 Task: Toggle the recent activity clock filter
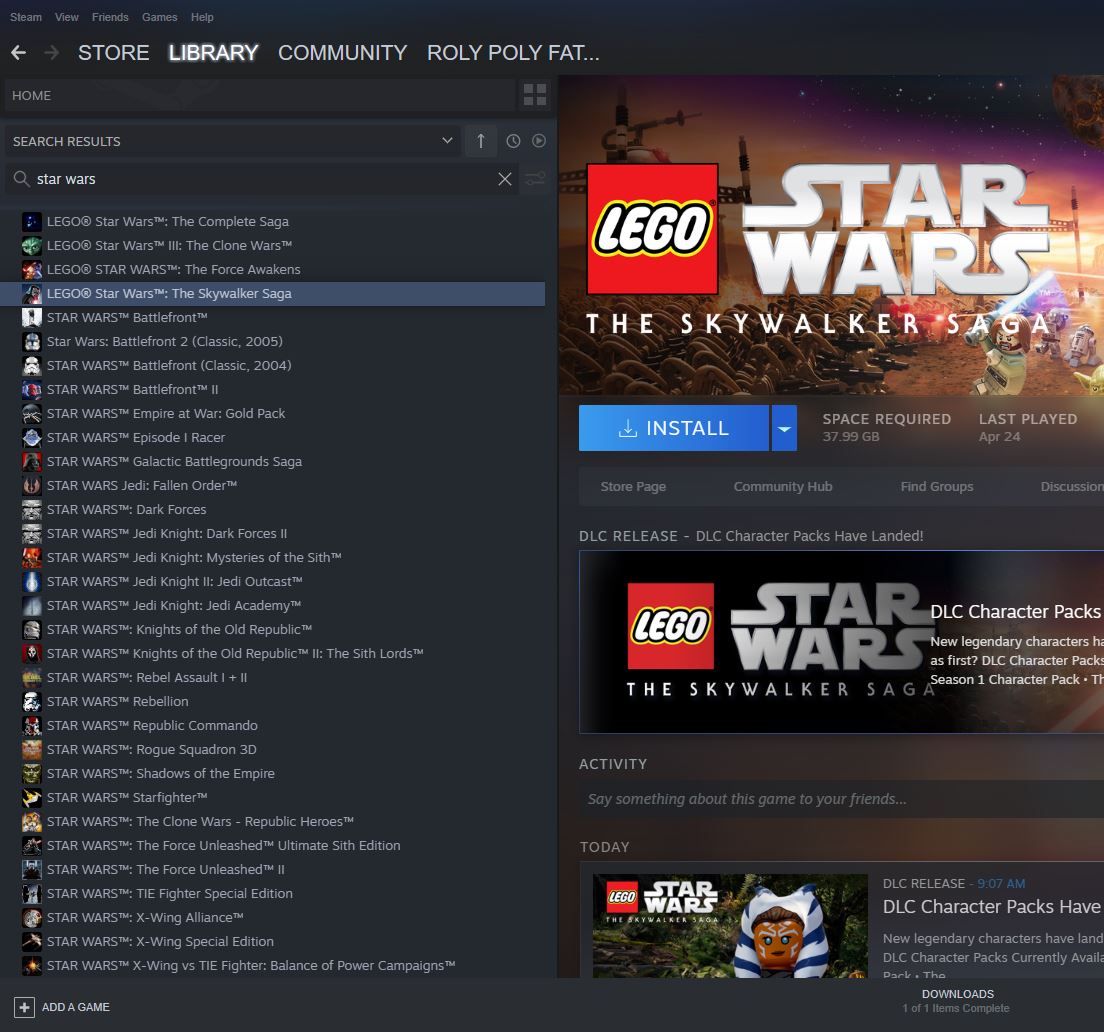[x=513, y=141]
